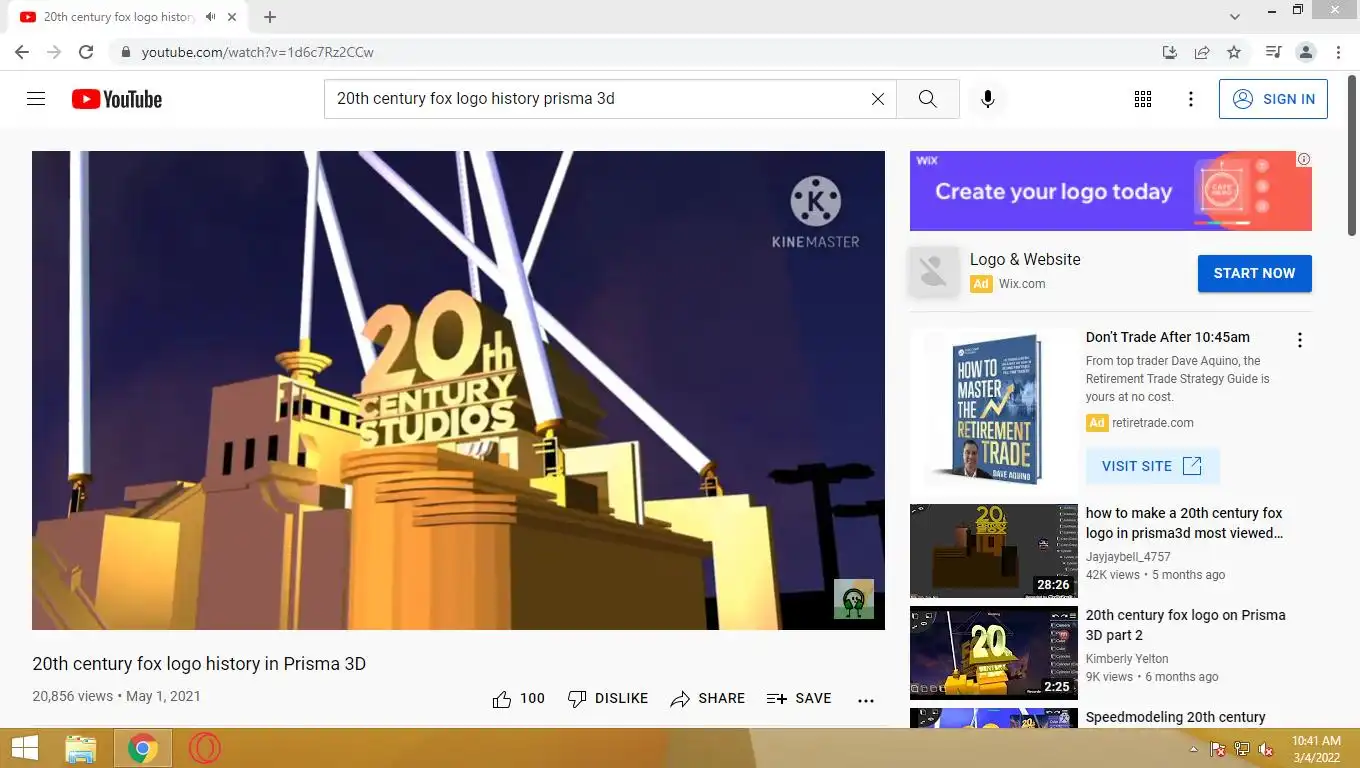
Task: Go to the YouTube home logo
Action: (x=117, y=99)
